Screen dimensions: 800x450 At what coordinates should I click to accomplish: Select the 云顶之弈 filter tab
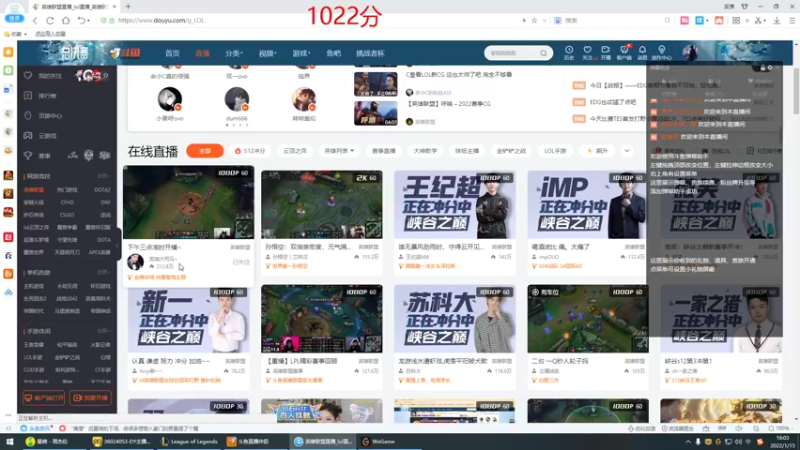[295, 151]
